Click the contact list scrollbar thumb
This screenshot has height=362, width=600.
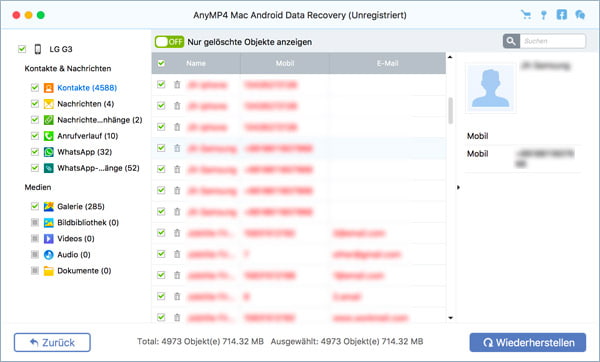coord(450,111)
